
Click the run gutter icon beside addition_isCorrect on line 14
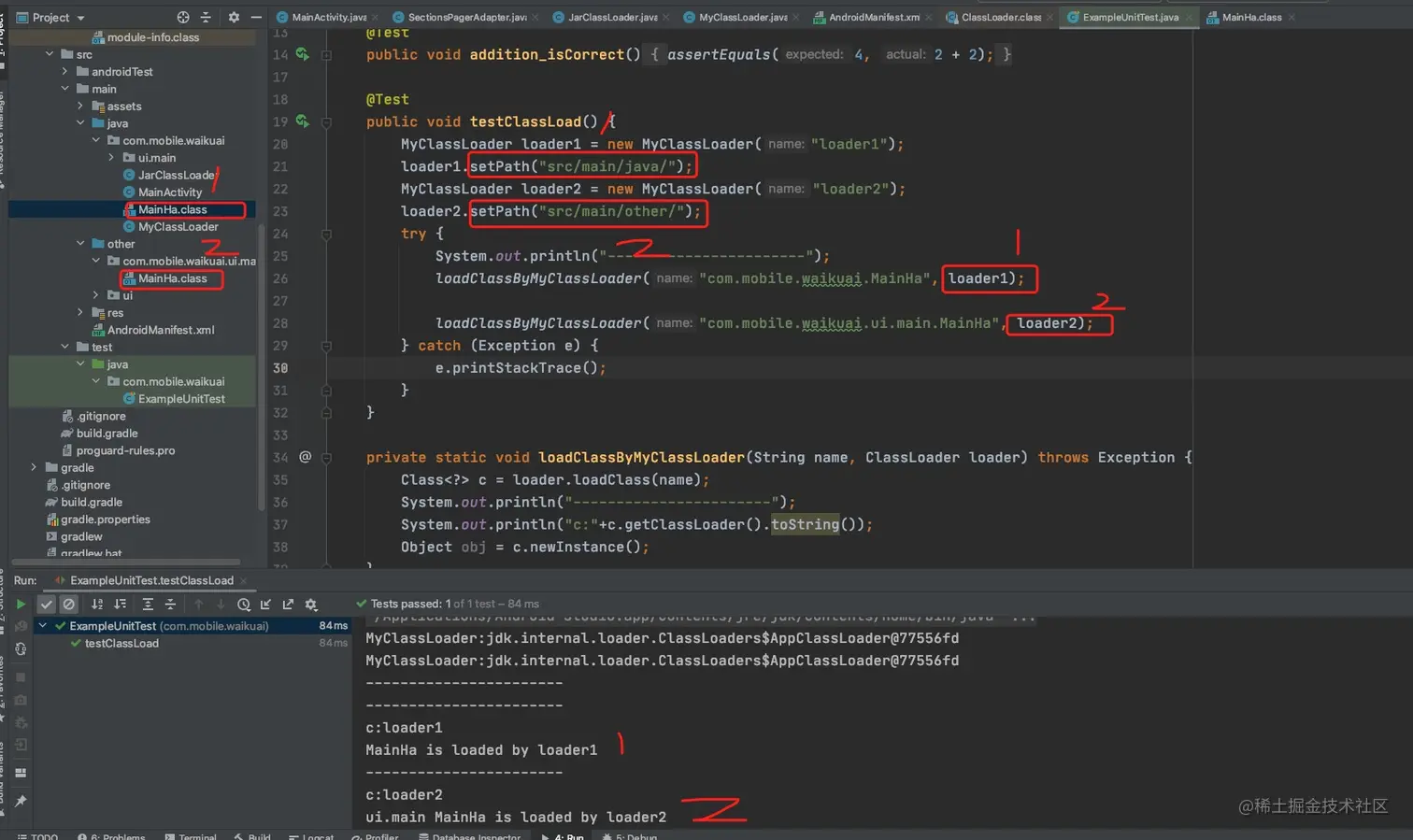[x=302, y=54]
